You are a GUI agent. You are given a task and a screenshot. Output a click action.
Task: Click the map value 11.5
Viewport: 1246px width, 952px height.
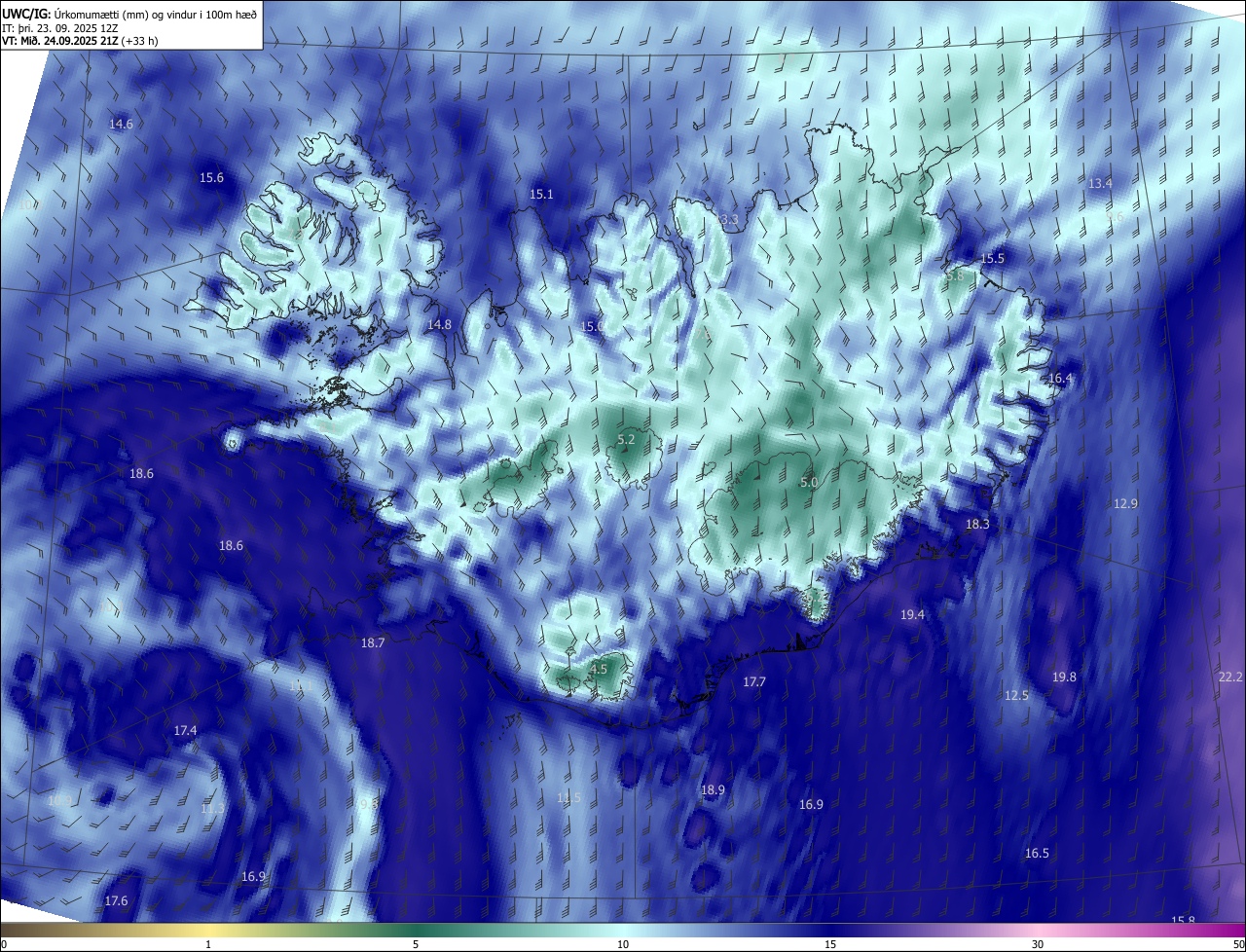click(x=568, y=797)
